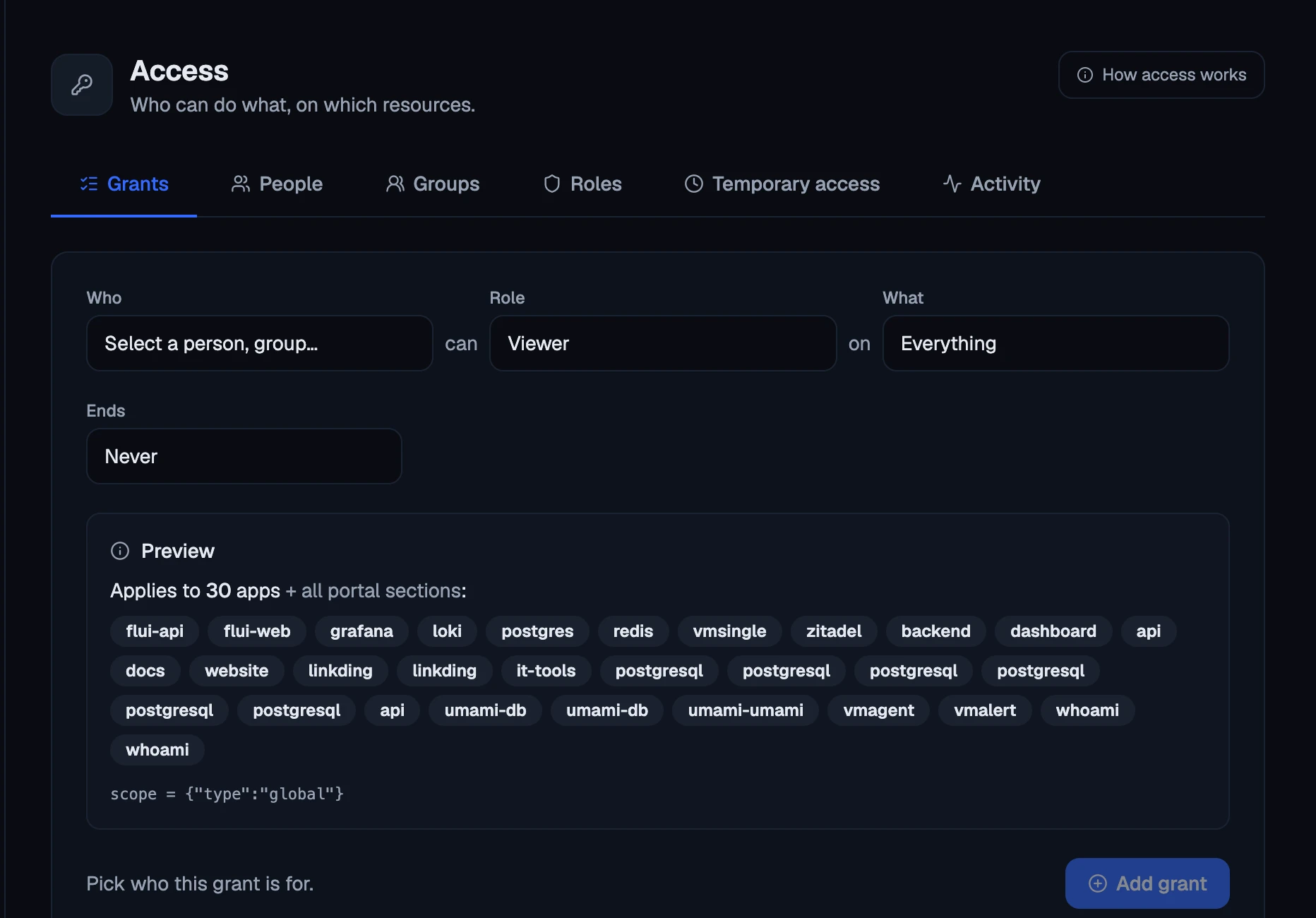The height and width of the screenshot is (918, 1316).
Task: Click the grafana app chip
Action: [x=361, y=631]
